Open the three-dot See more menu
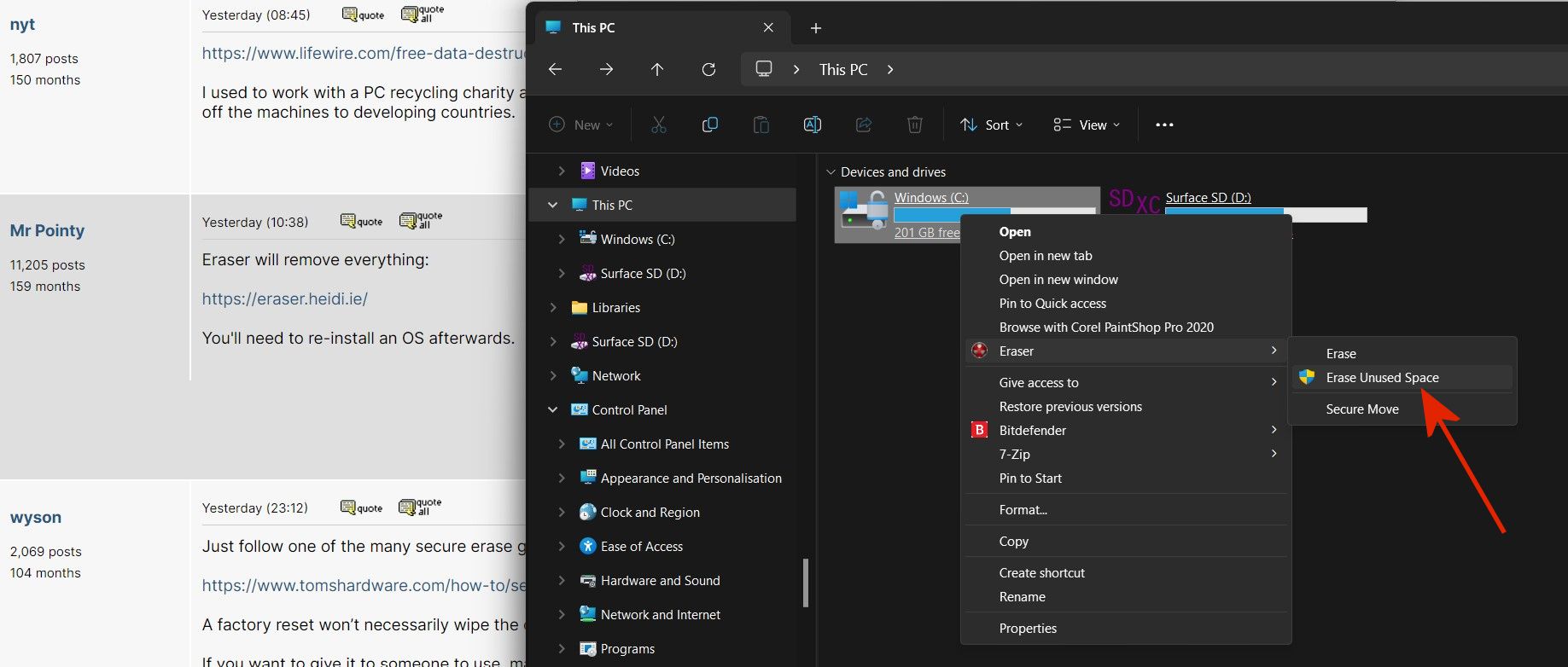Viewport: 1568px width, 667px height. 1164,125
